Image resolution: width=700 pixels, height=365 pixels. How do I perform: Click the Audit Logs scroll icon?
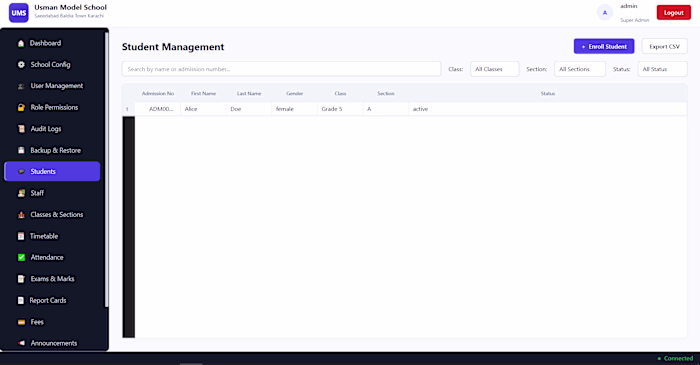coord(21,129)
